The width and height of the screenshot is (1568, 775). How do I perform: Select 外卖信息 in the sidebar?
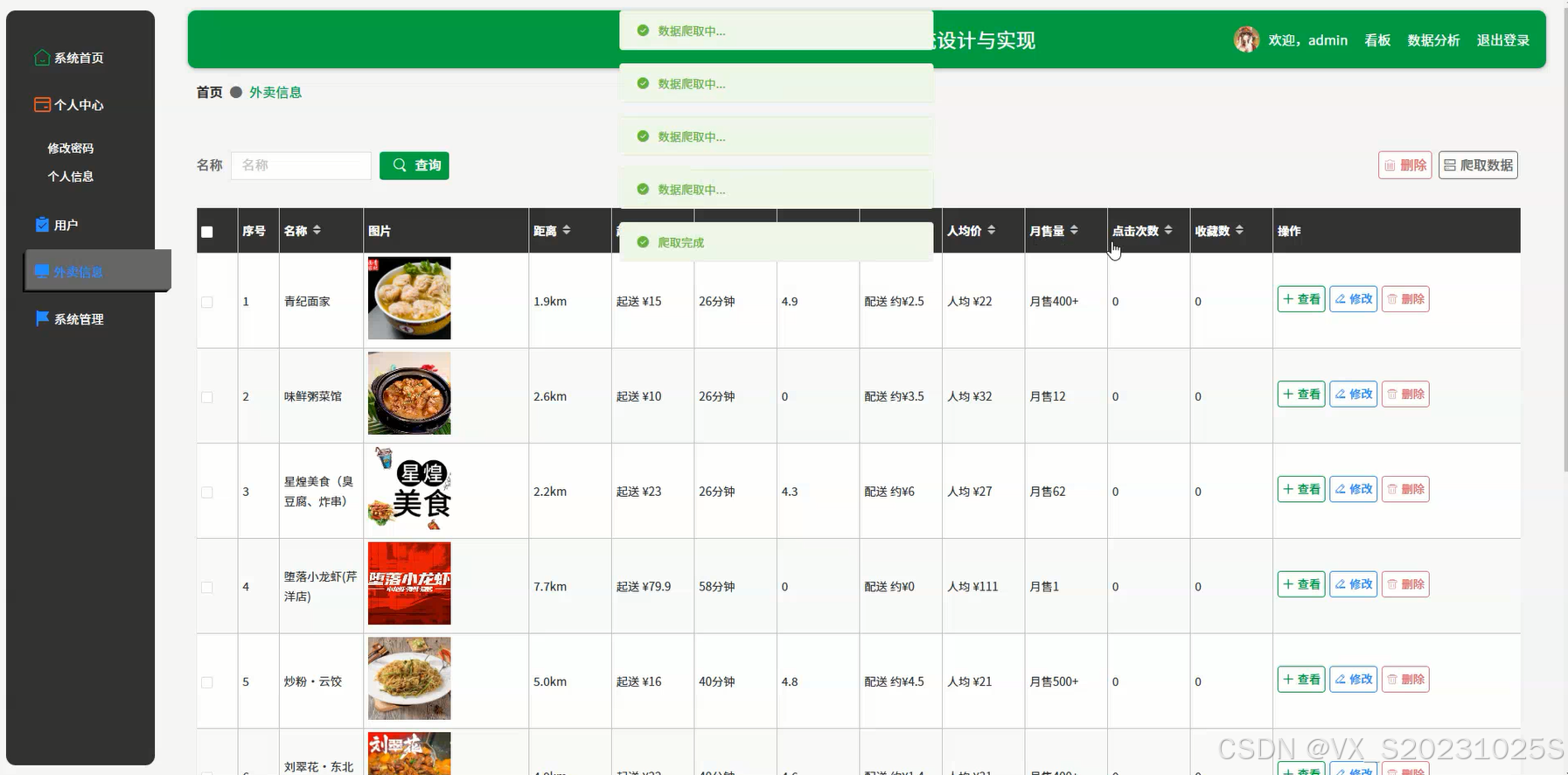[98, 271]
